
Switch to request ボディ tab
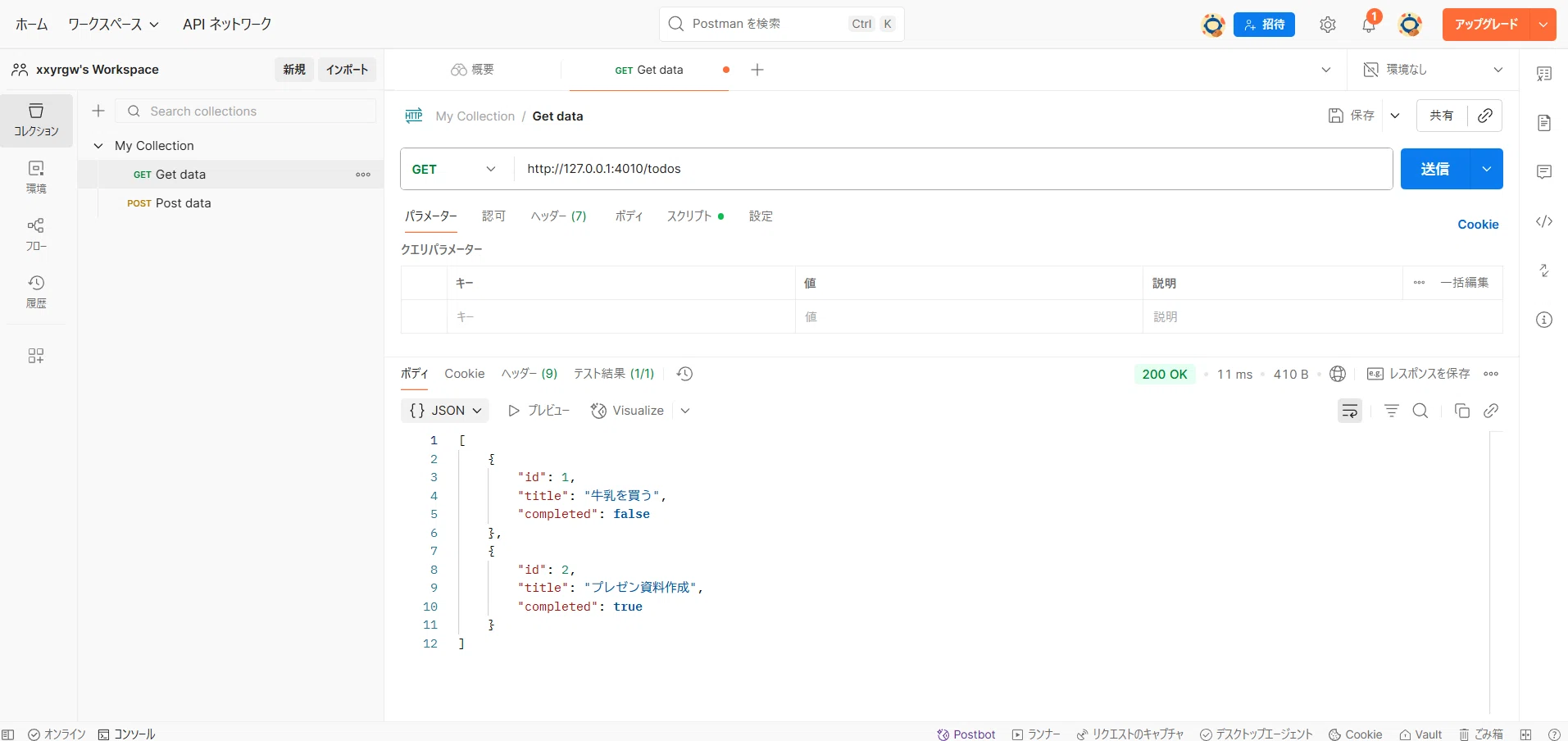(x=629, y=216)
